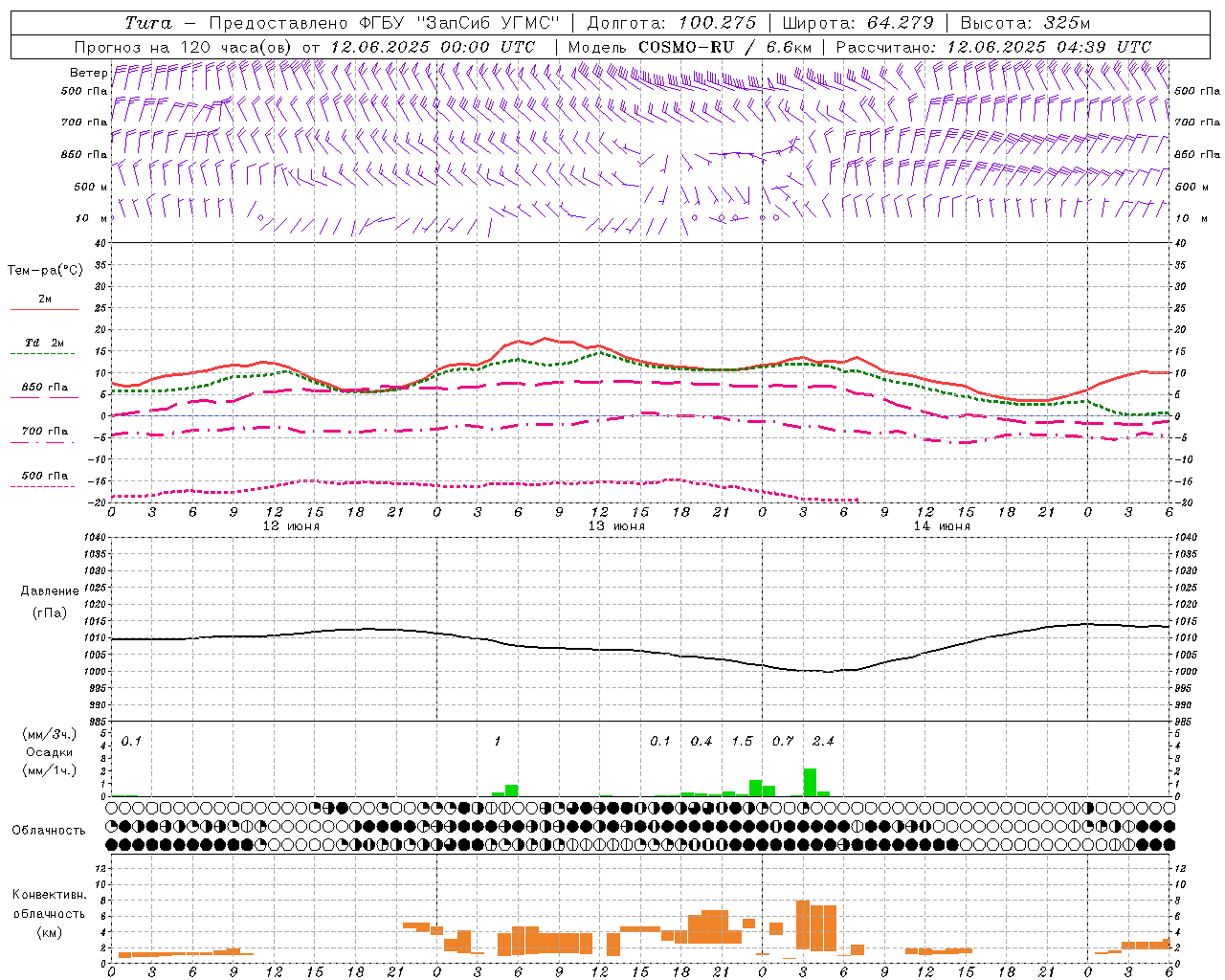Click the "700 гПа" temperature legend entry
Screen dimensions: 1225x980
pyautogui.click(x=45, y=432)
